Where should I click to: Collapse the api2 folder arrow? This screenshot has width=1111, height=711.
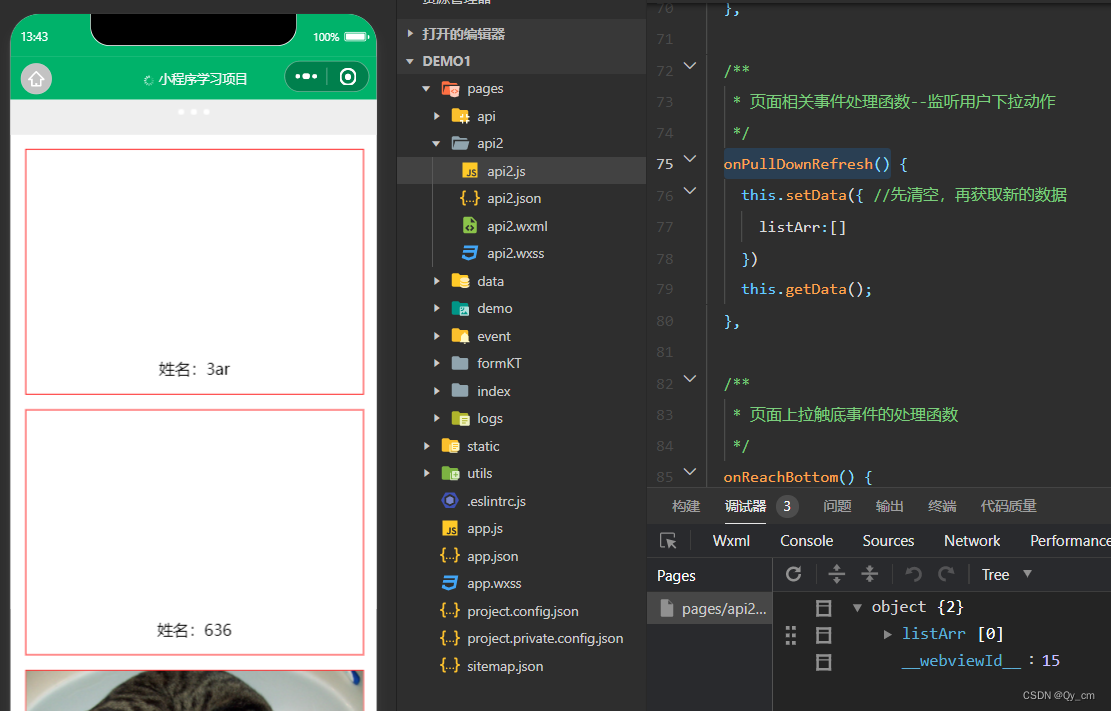(x=436, y=143)
